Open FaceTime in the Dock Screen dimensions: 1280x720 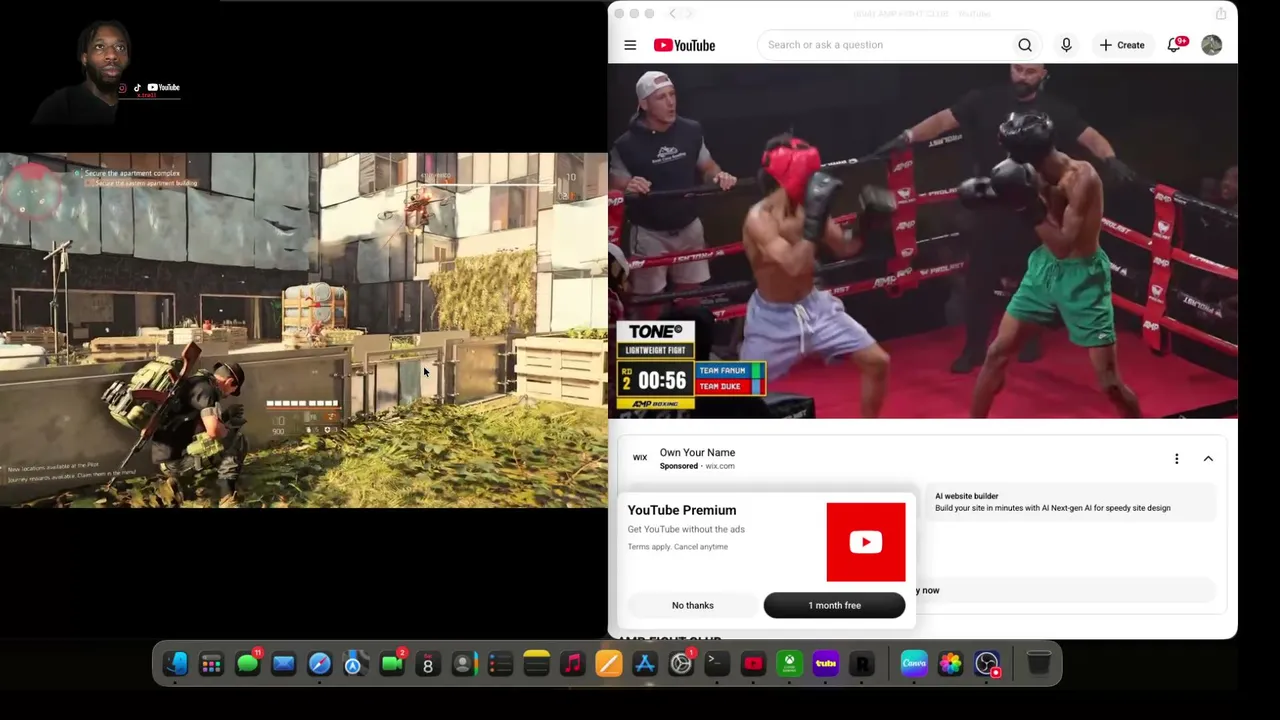[392, 663]
